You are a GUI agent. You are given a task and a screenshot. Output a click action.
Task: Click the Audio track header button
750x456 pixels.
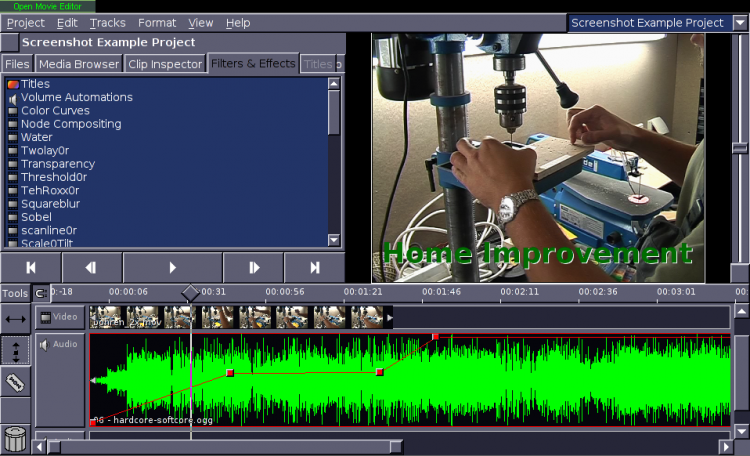pyautogui.click(x=60, y=380)
